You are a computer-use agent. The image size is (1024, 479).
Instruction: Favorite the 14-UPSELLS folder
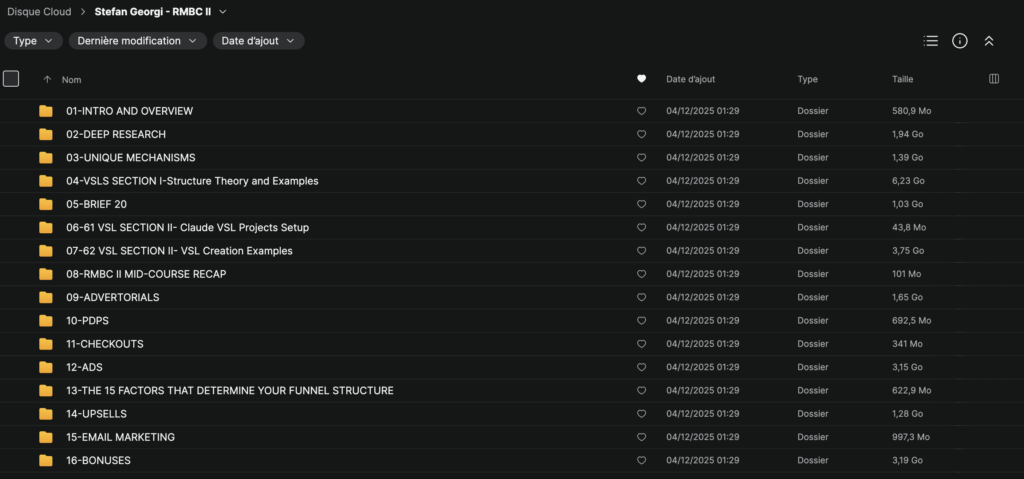[x=641, y=414]
